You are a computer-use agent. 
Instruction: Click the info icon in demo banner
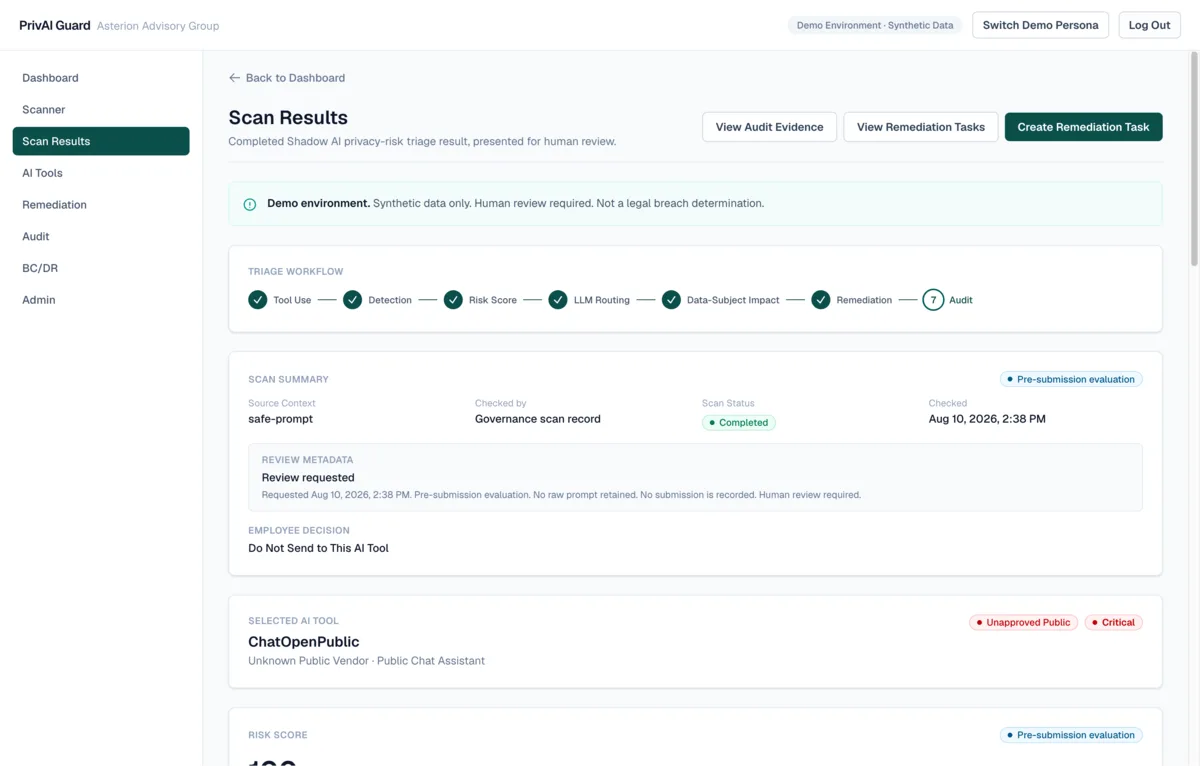click(250, 204)
